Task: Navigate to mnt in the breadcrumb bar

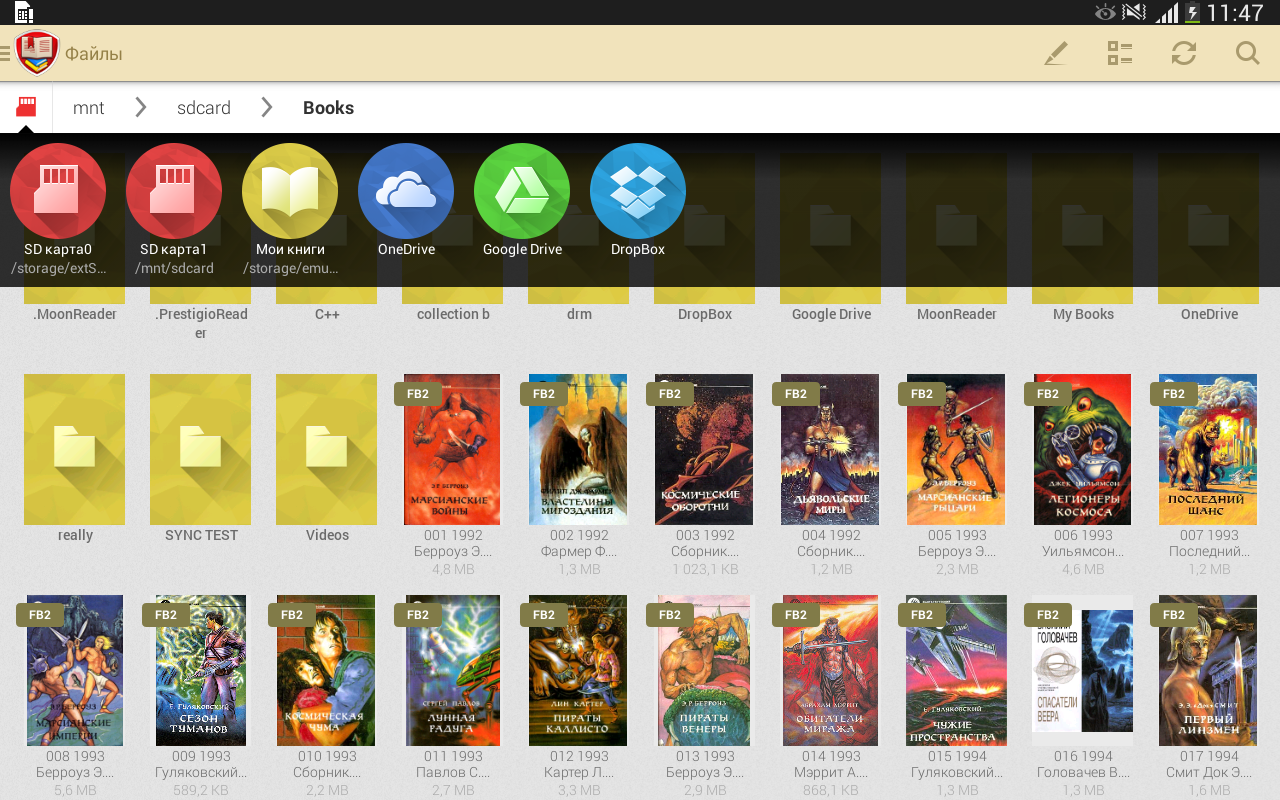Action: coord(88,107)
